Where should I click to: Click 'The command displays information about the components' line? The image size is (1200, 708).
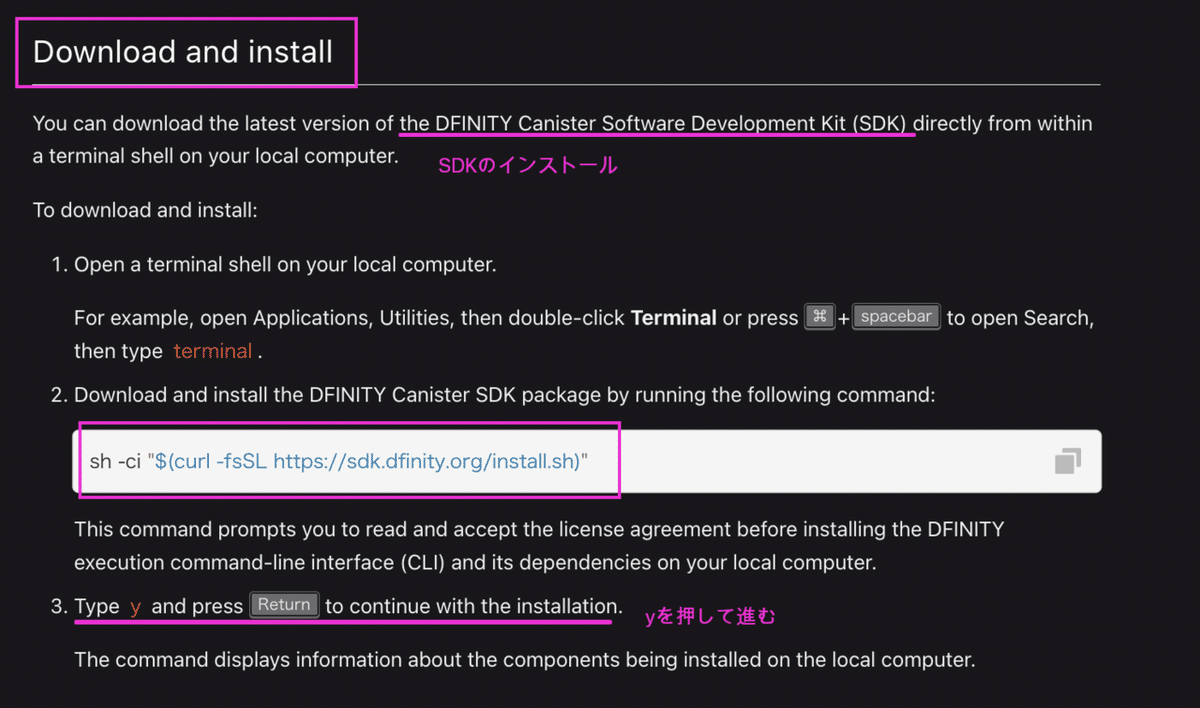(x=524, y=660)
